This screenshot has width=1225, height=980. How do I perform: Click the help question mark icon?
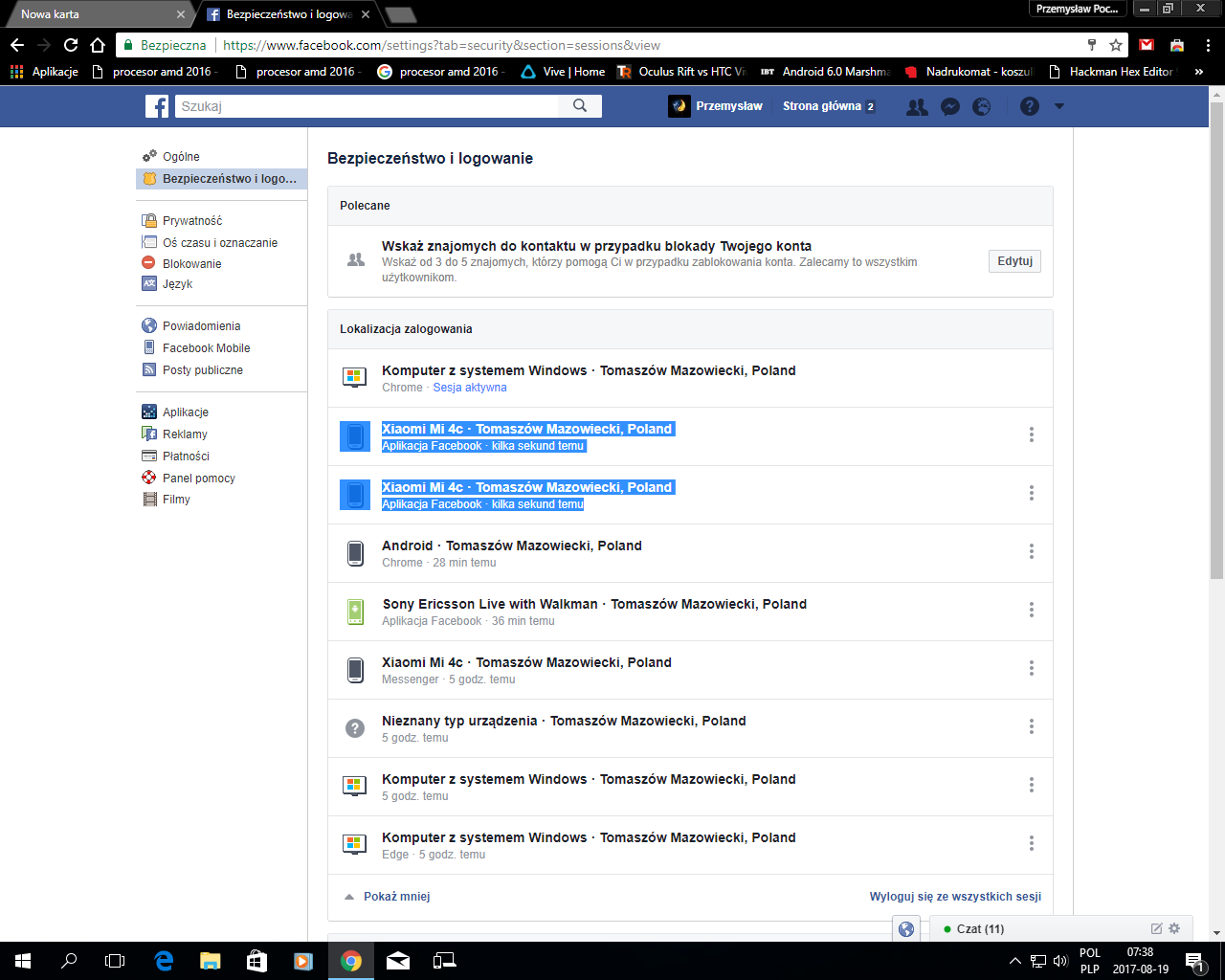point(1030,107)
